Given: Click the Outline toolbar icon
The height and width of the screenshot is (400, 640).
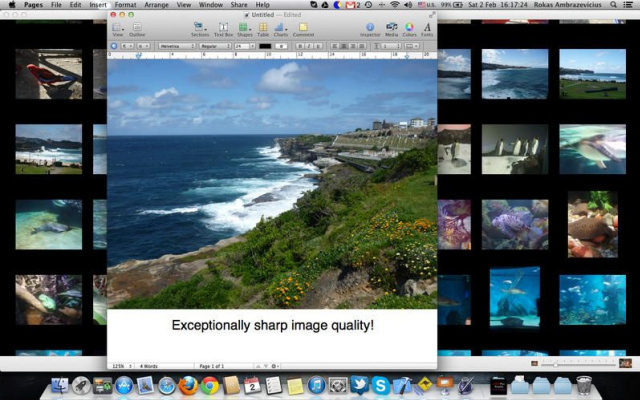Looking at the screenshot, I should (137, 28).
